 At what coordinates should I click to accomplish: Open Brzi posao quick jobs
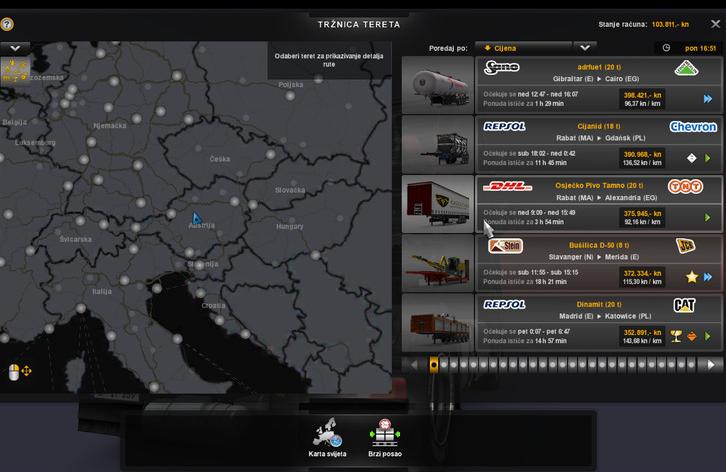tap(384, 435)
